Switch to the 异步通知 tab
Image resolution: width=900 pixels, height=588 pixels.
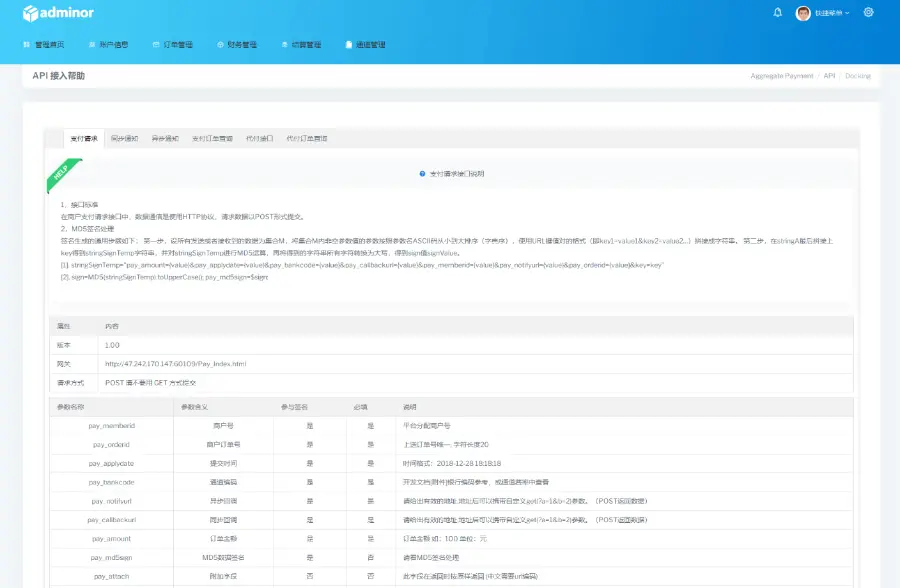click(x=165, y=138)
